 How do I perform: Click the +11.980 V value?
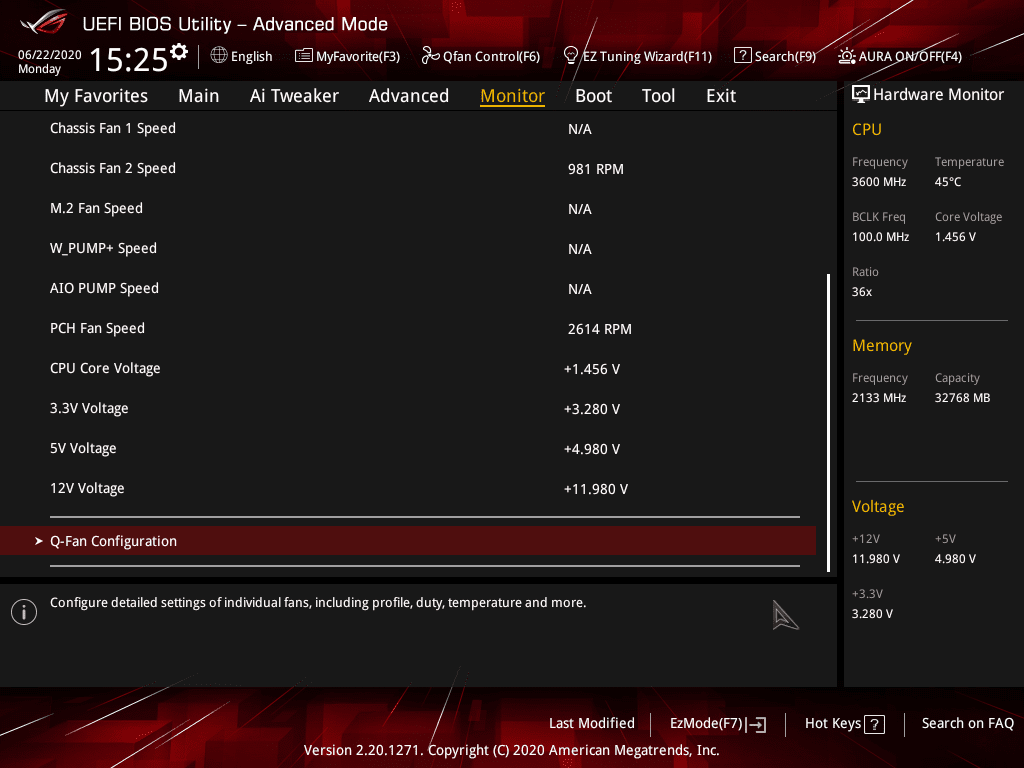(596, 489)
